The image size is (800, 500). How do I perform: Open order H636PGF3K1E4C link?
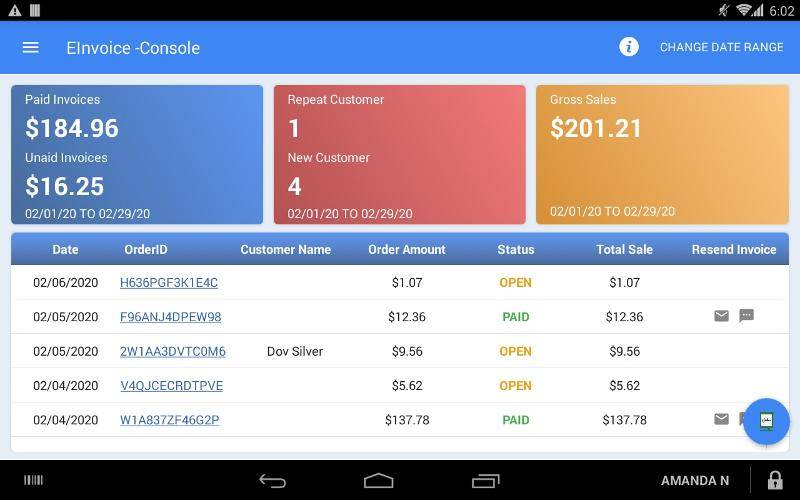click(x=169, y=283)
